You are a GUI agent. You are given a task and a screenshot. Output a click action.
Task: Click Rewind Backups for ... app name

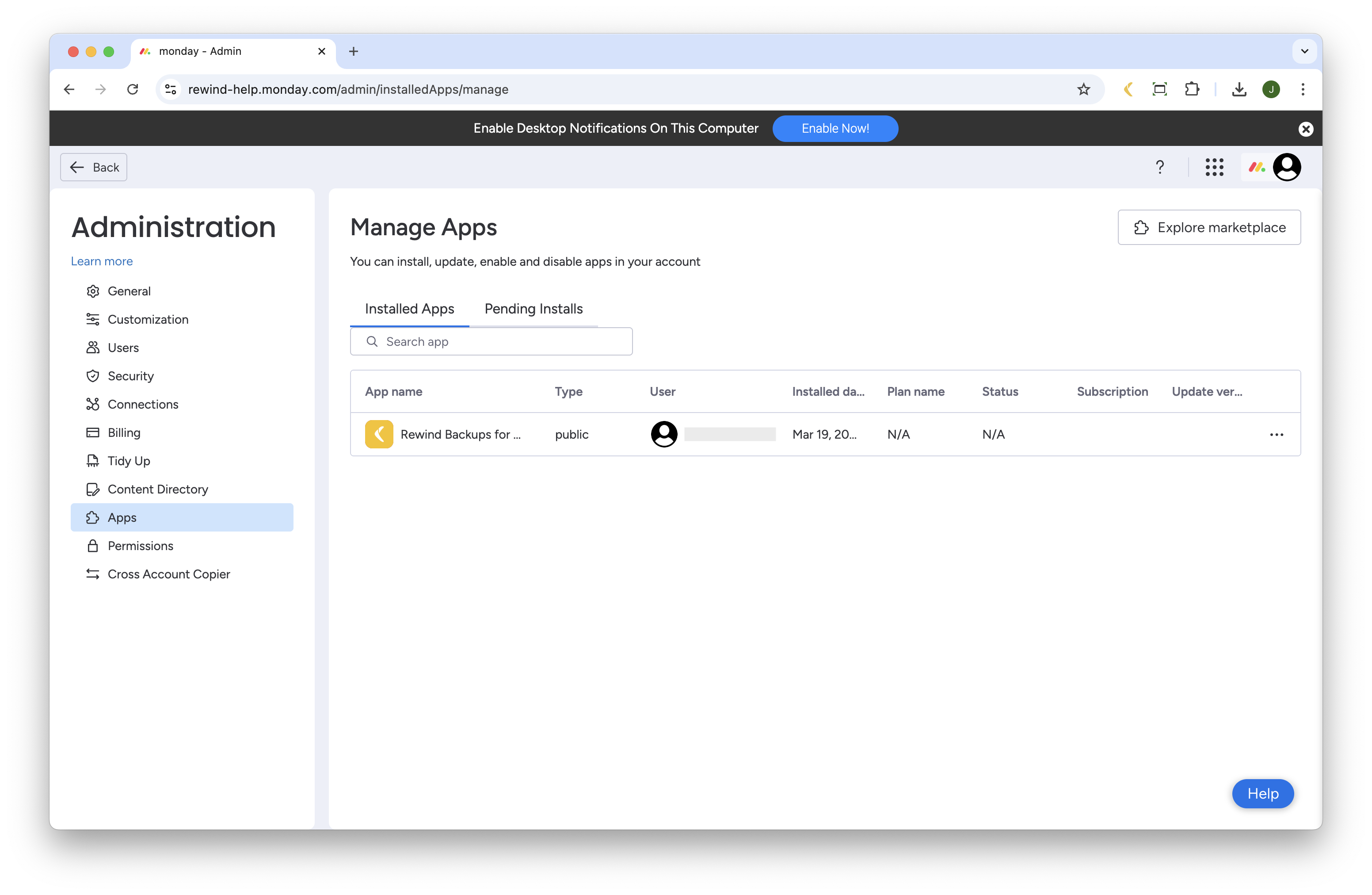460,434
